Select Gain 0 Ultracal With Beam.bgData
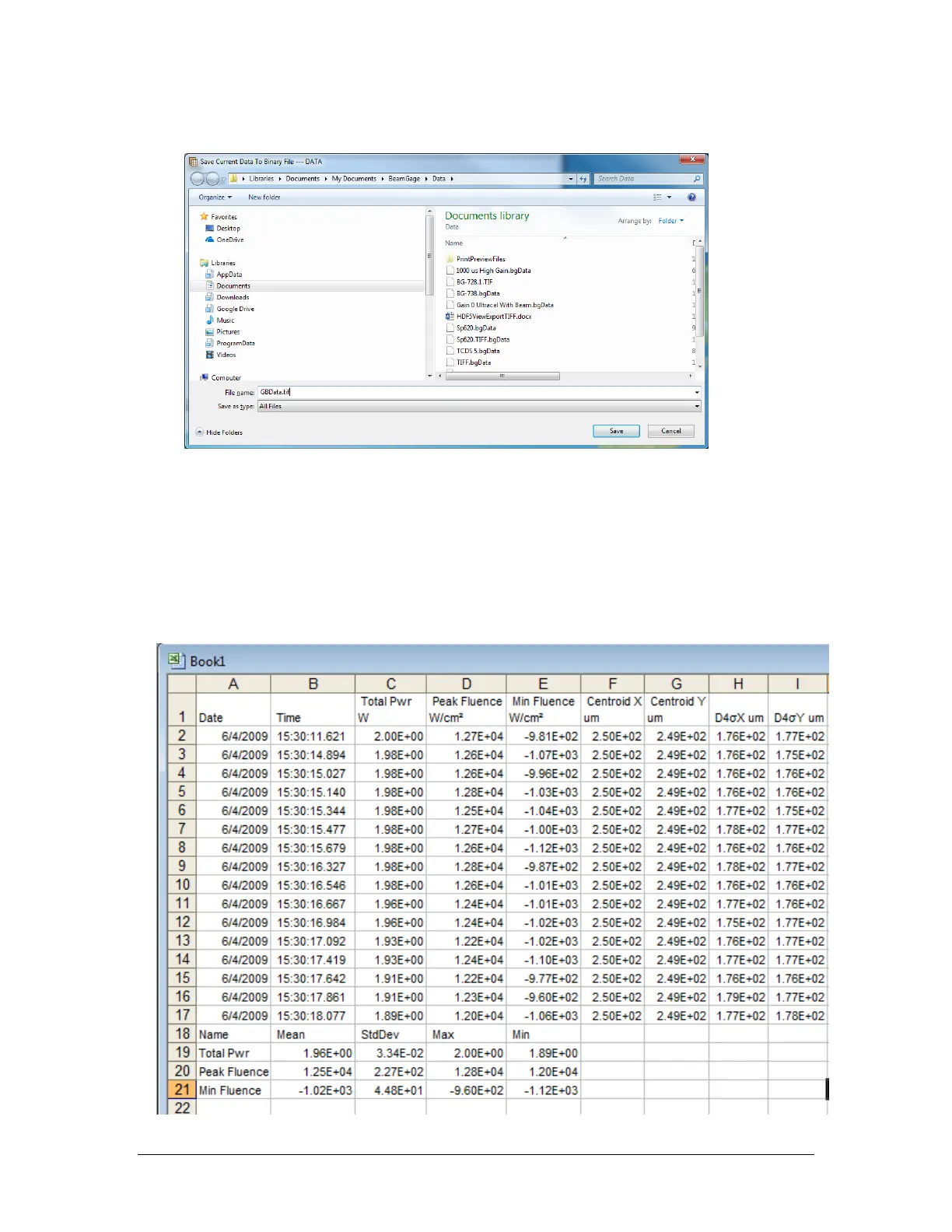This screenshot has width=952, height=1232. coord(505,305)
